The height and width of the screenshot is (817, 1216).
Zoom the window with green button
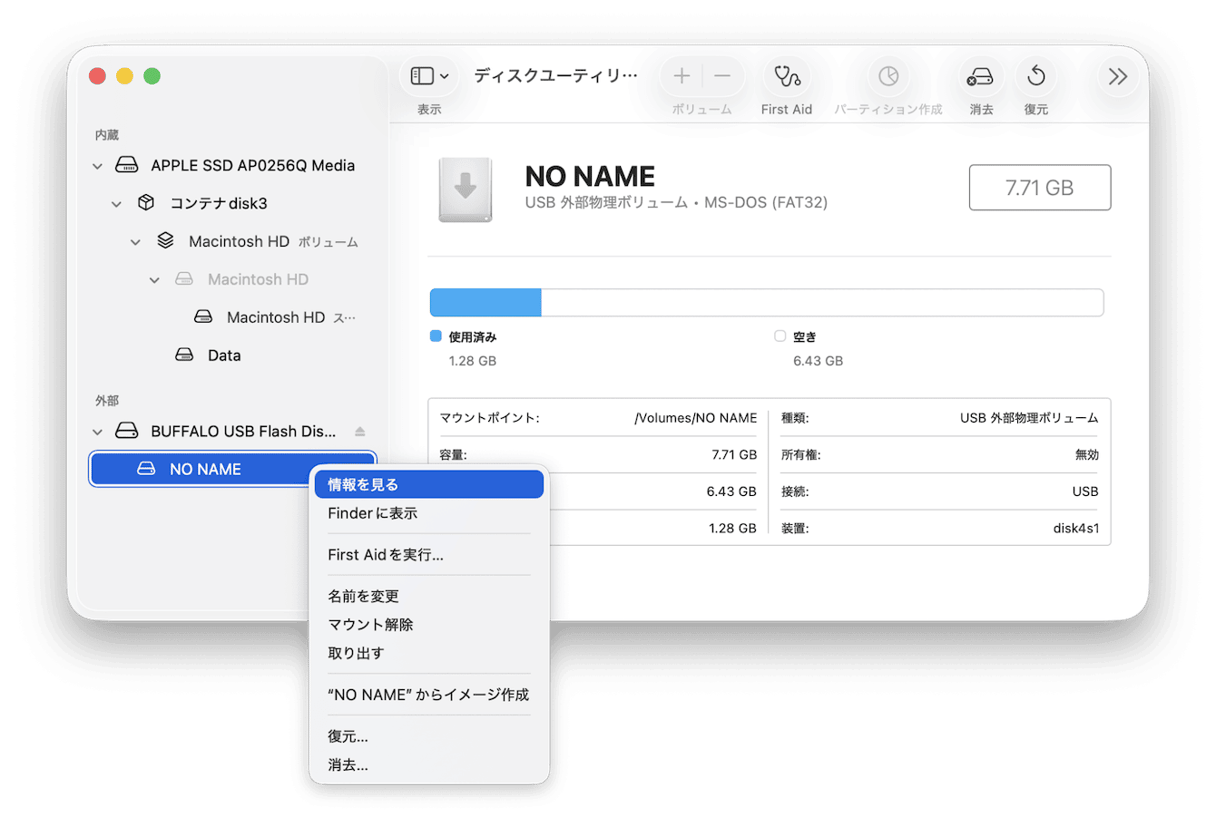coord(152,76)
